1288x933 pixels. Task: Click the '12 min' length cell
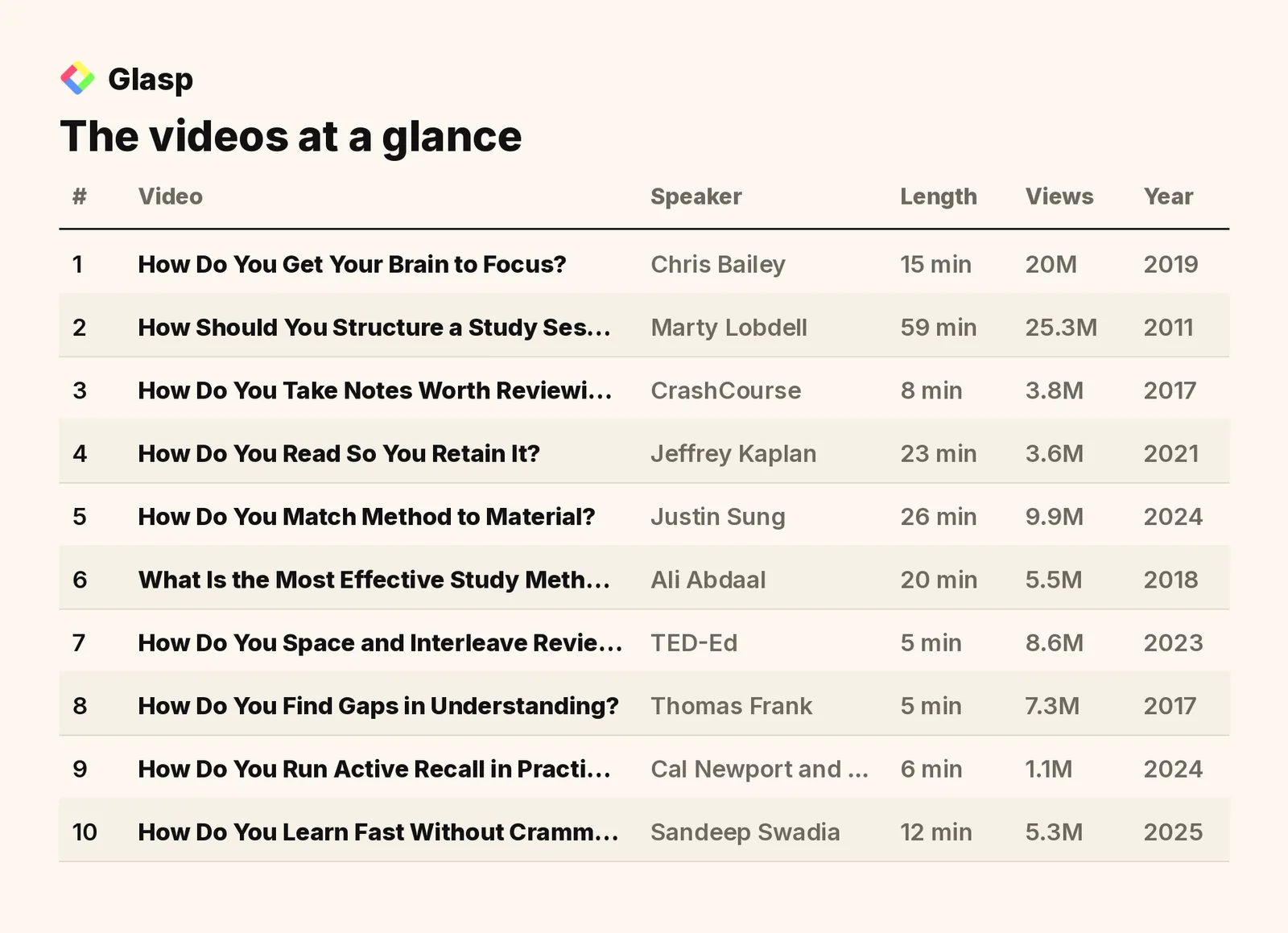935,832
